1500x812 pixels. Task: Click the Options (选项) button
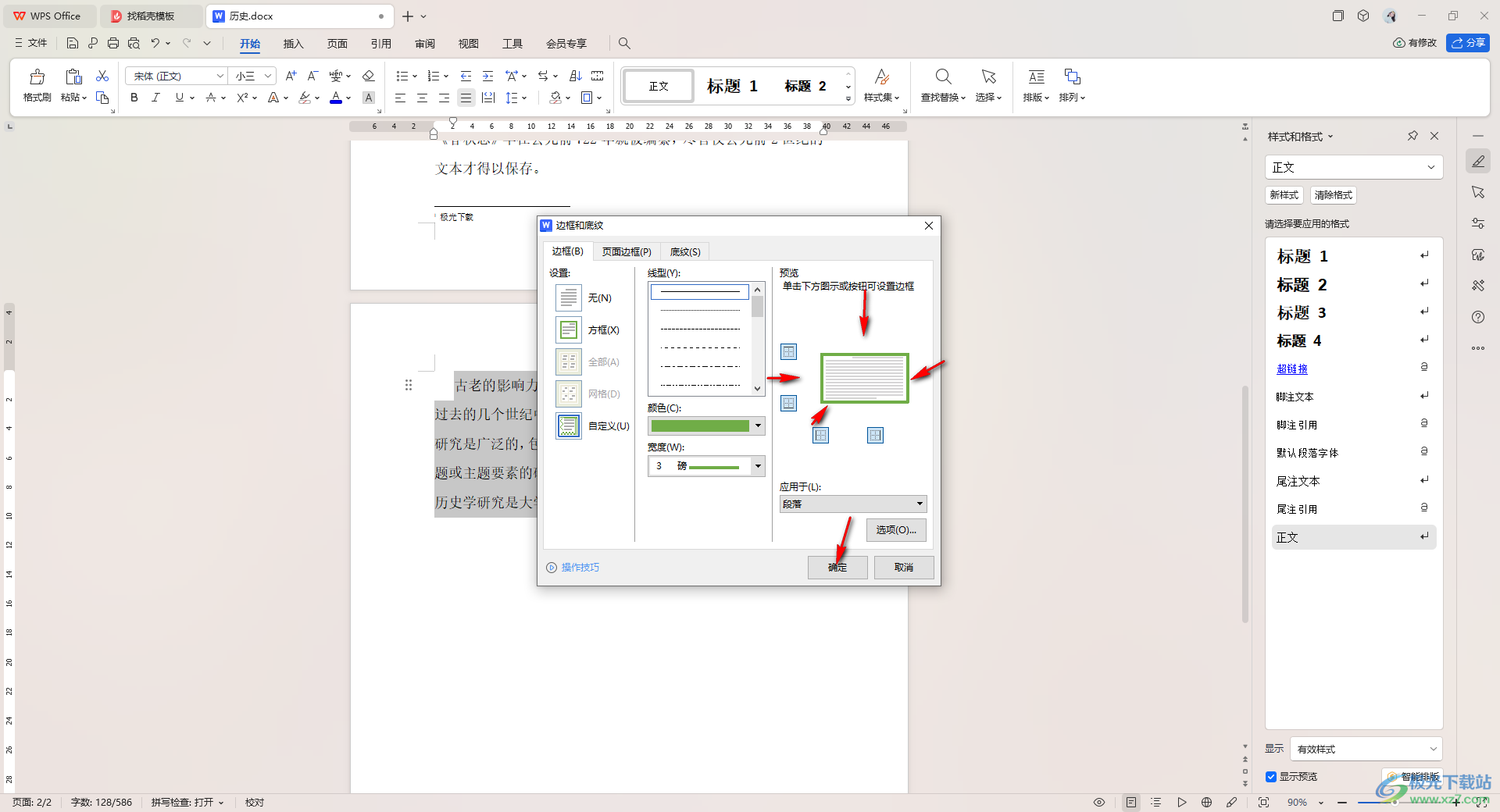click(x=896, y=530)
